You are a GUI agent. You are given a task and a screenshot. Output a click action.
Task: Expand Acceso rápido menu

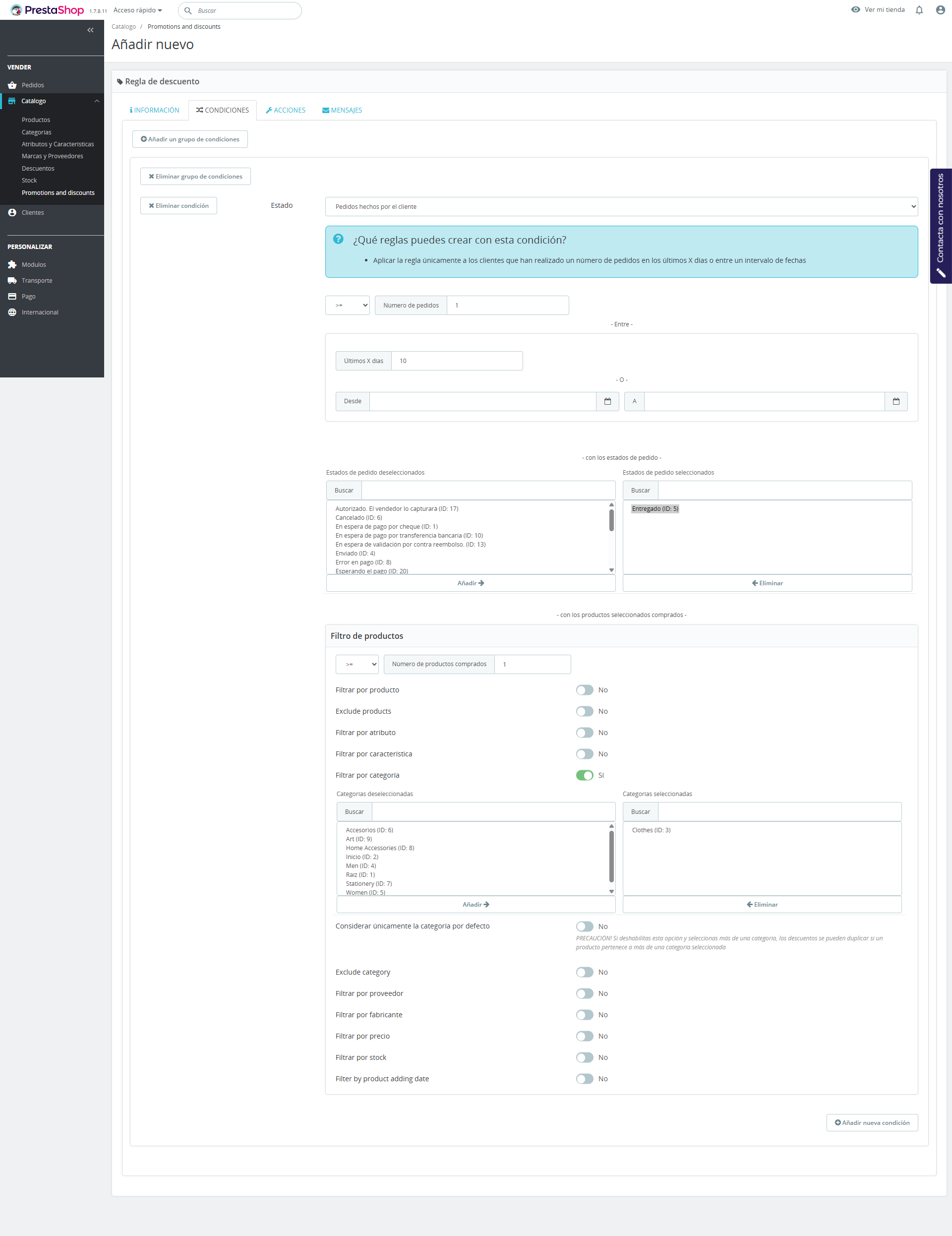point(137,10)
